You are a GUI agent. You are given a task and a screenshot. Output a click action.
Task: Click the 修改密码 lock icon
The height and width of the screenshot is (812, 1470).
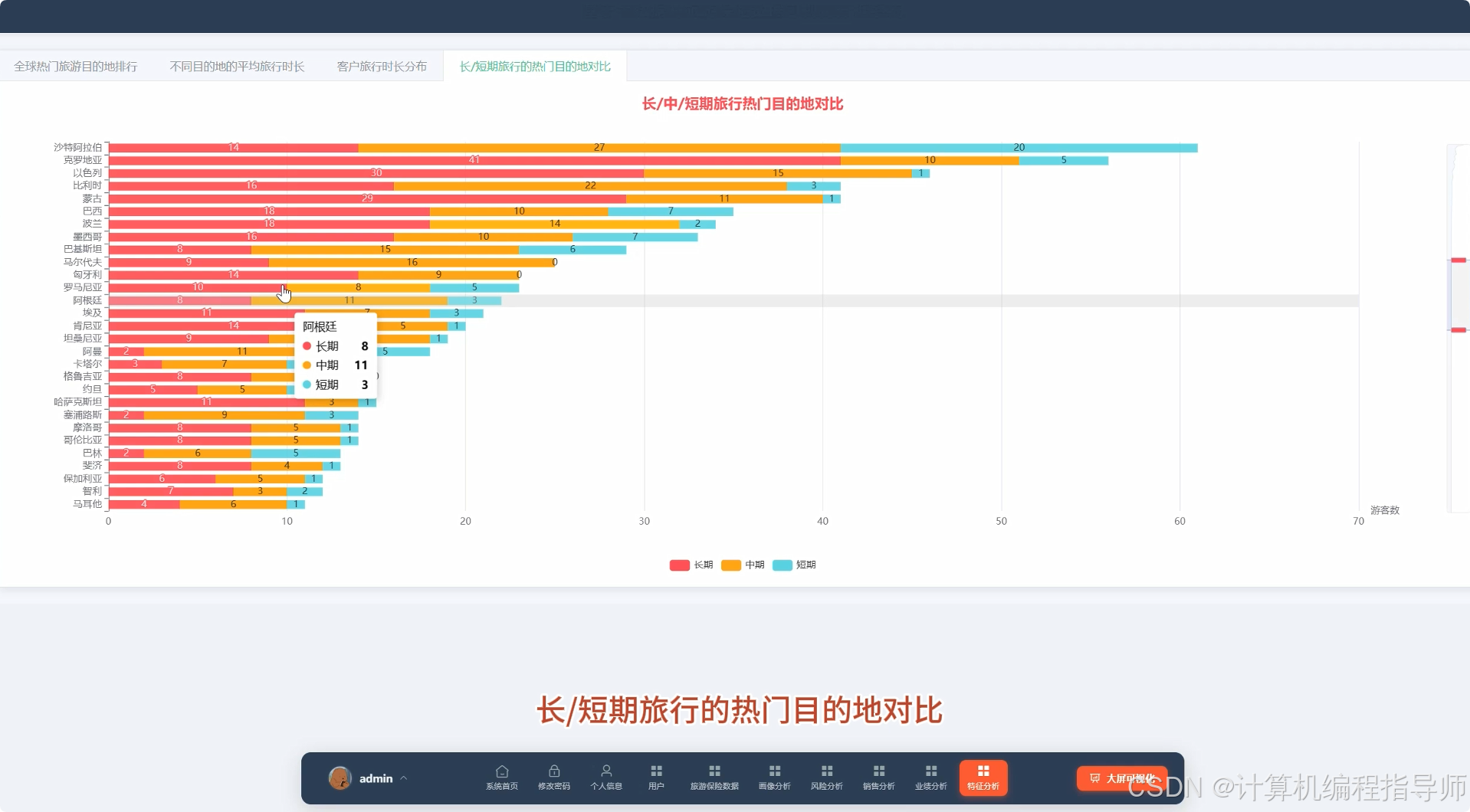click(x=553, y=777)
